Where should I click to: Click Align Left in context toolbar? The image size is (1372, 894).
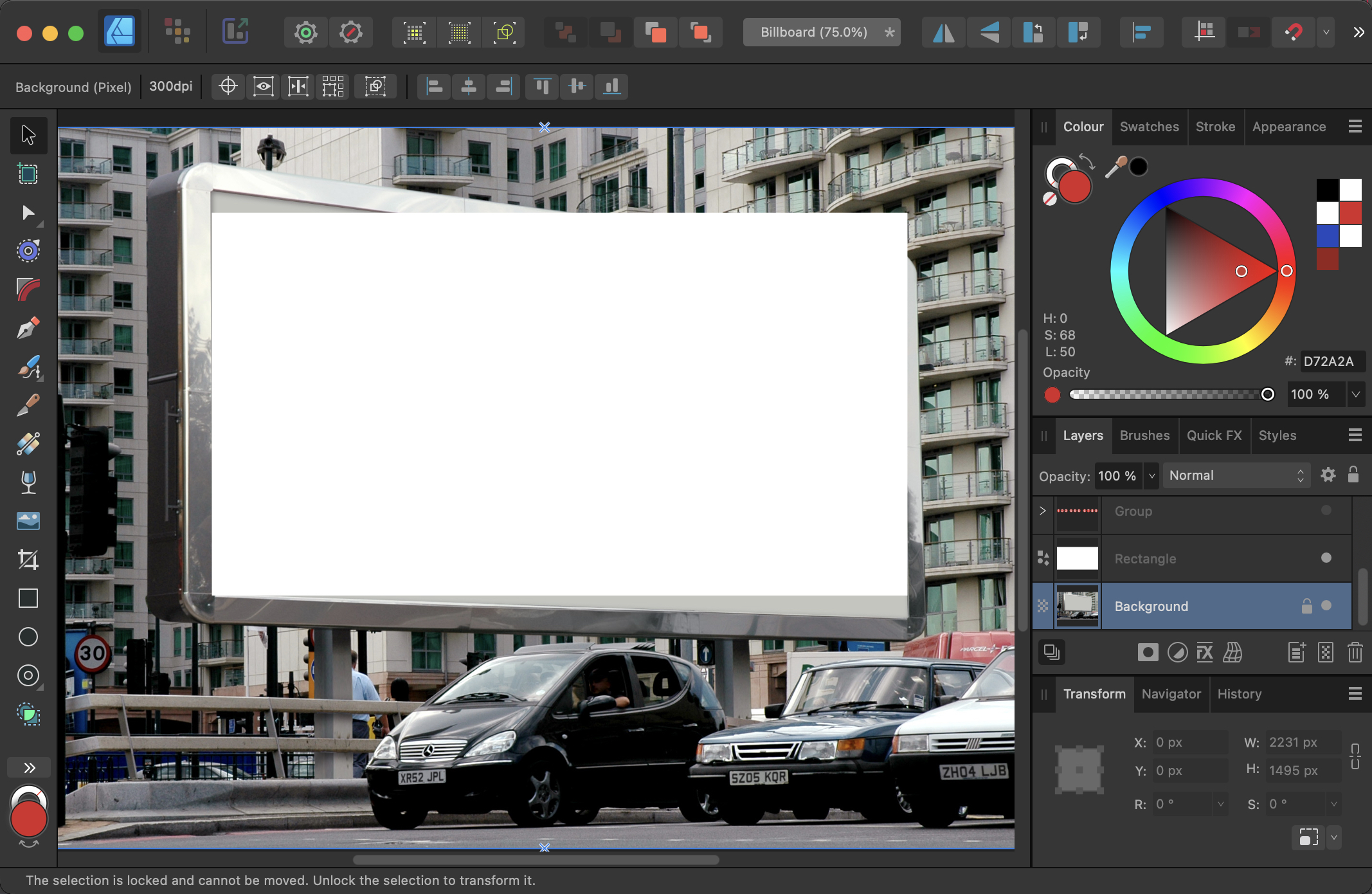pos(435,86)
